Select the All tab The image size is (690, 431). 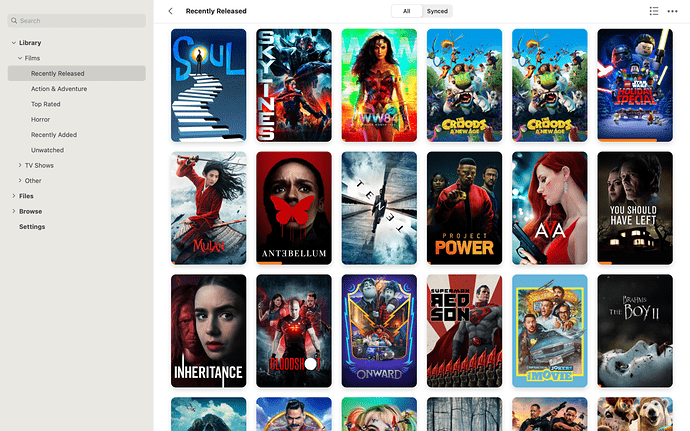point(407,11)
